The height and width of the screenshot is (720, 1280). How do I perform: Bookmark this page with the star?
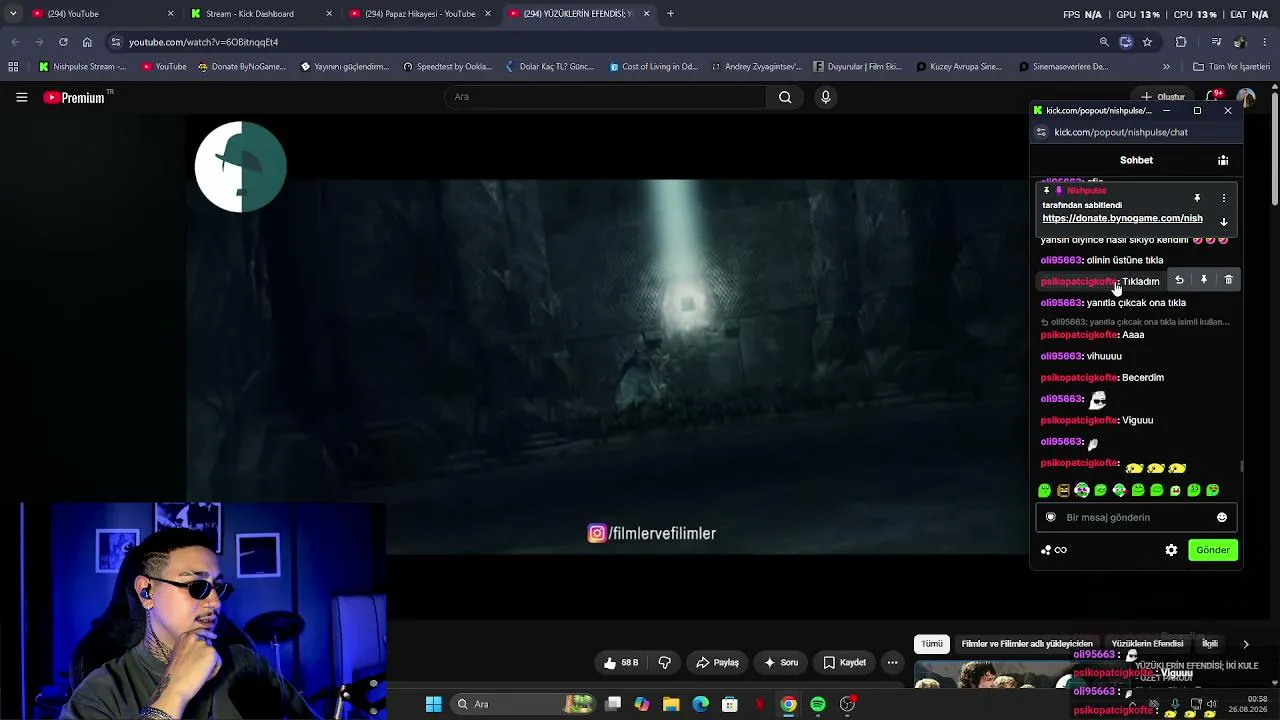tap(1147, 42)
